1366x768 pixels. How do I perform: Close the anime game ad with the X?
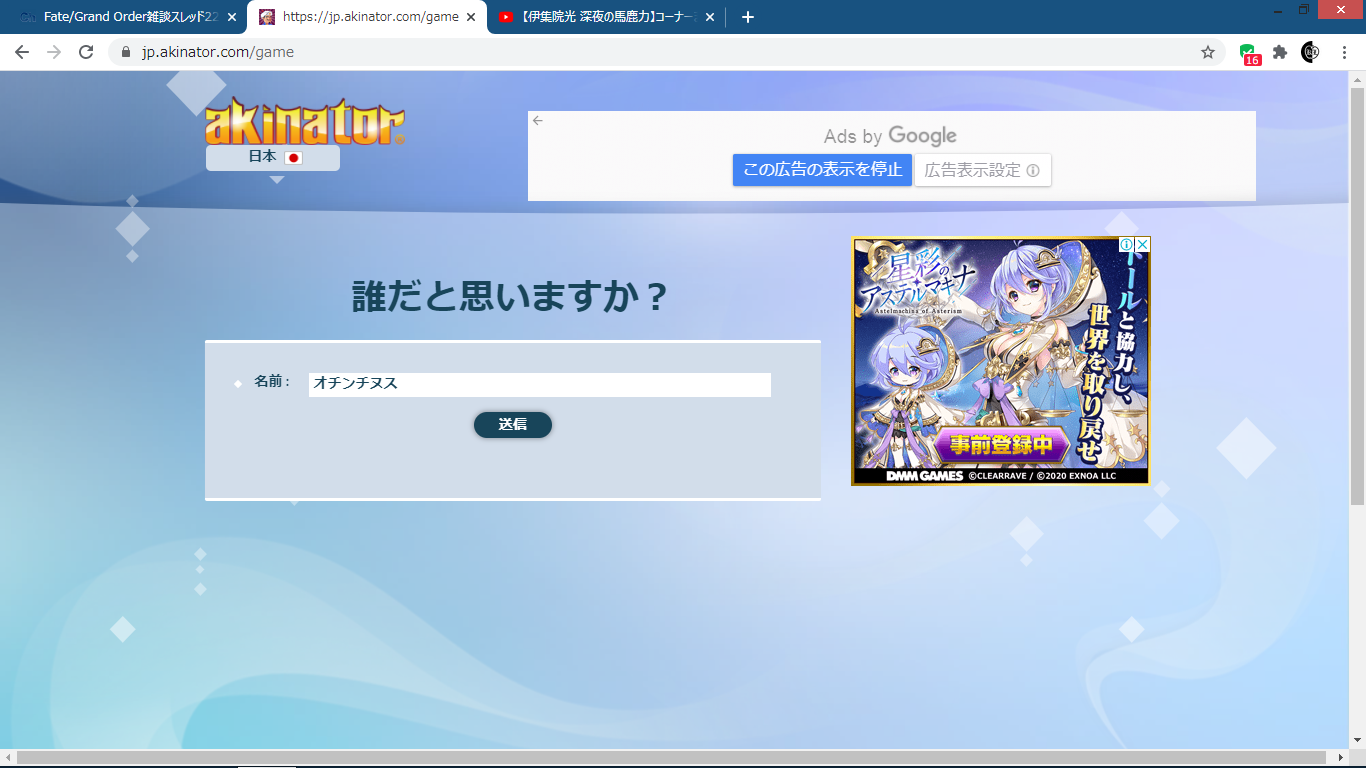(1142, 245)
